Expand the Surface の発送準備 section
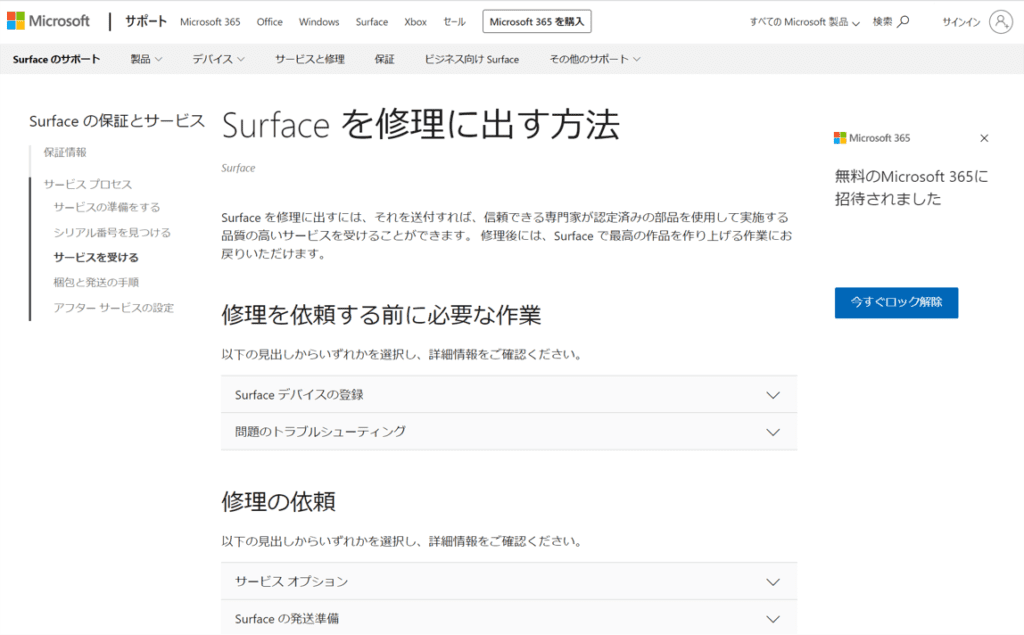This screenshot has width=1024, height=635. point(509,617)
